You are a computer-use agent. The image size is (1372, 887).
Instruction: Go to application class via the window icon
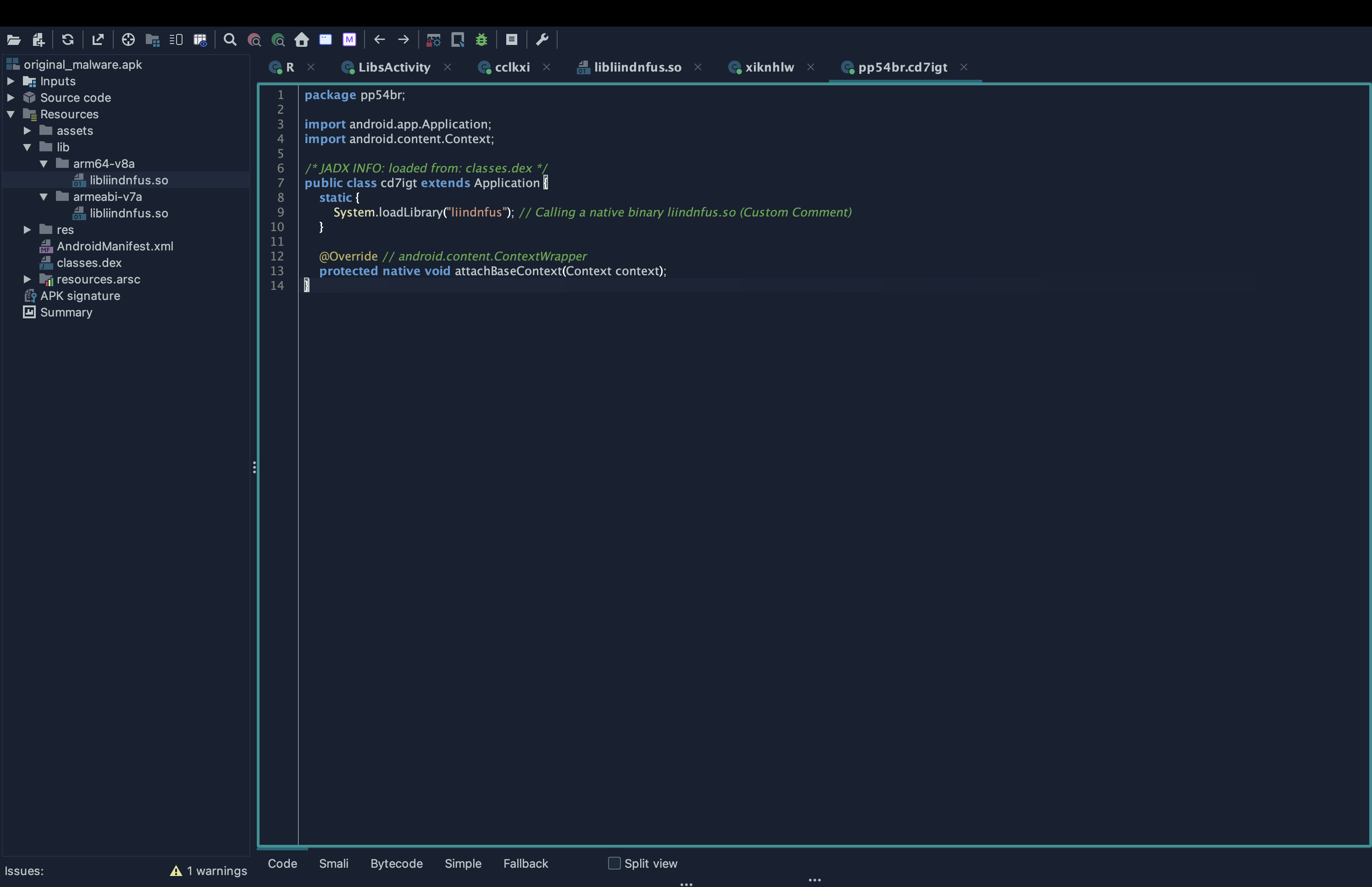[x=326, y=40]
